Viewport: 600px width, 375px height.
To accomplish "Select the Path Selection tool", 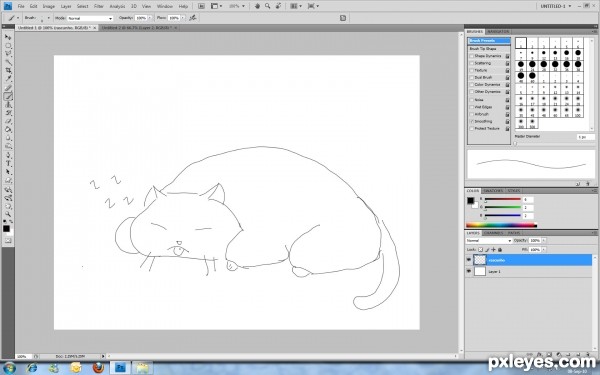I will pos(8,172).
